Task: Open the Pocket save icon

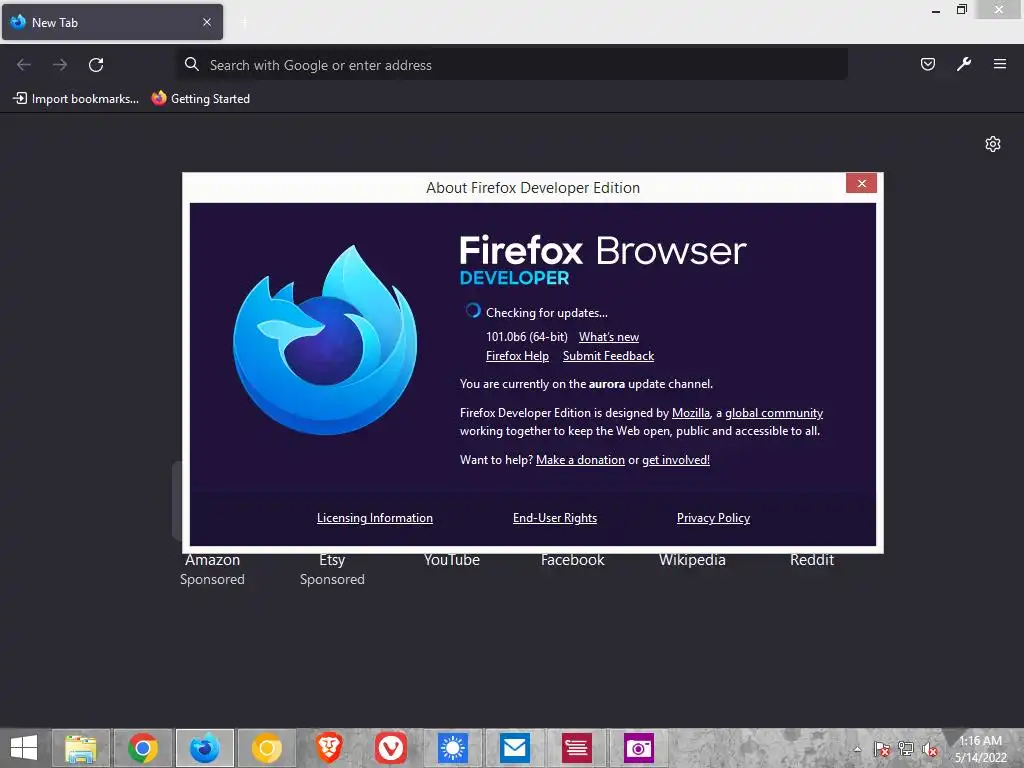Action: [x=927, y=64]
